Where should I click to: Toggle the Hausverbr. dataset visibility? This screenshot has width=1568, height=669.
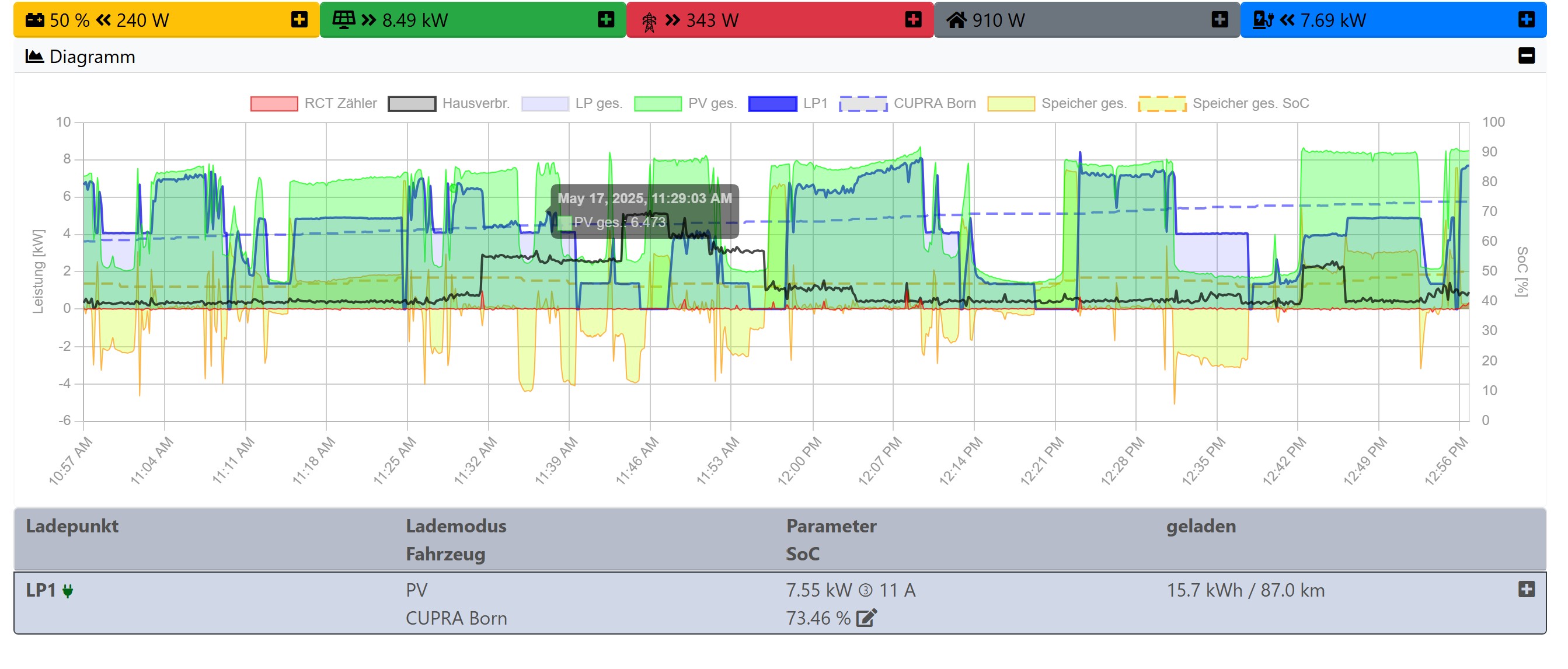412,103
